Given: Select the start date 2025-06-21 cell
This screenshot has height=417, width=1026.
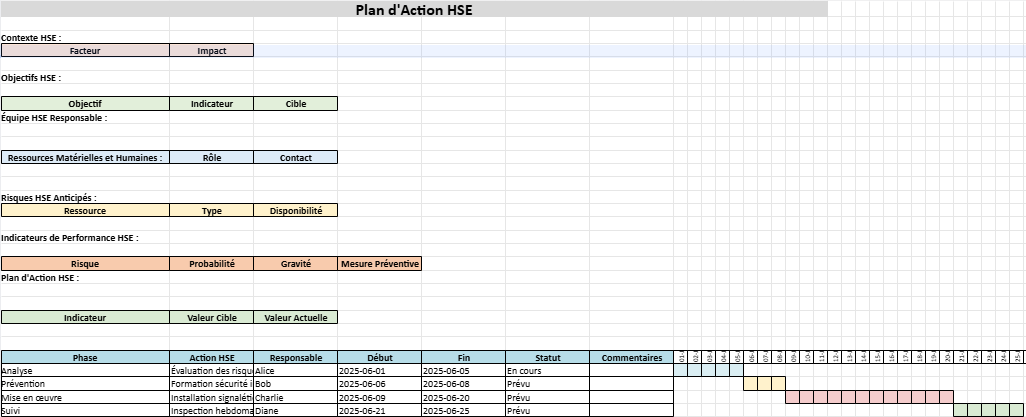Looking at the screenshot, I should tap(379, 410).
